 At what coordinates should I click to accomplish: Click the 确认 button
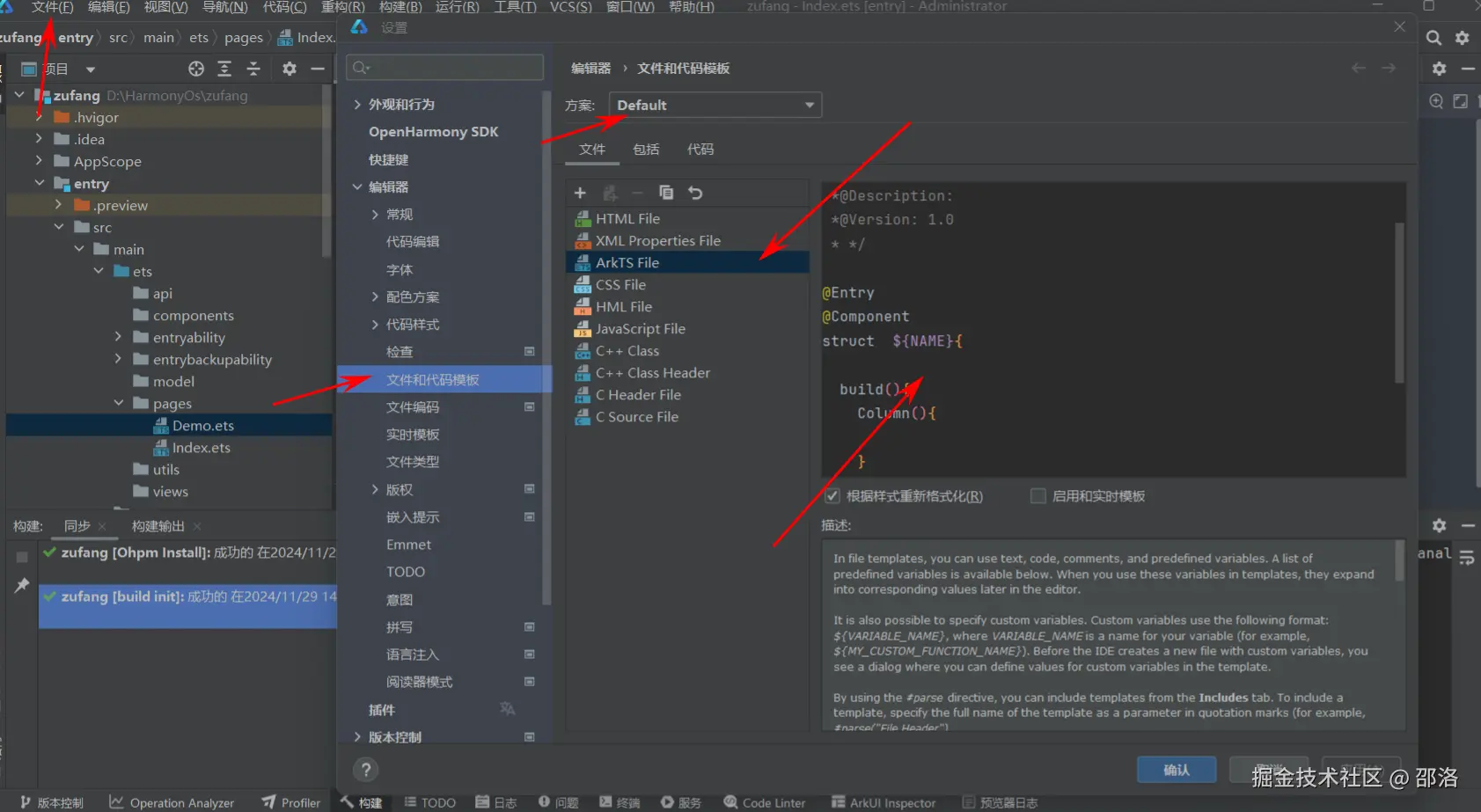(x=1177, y=770)
